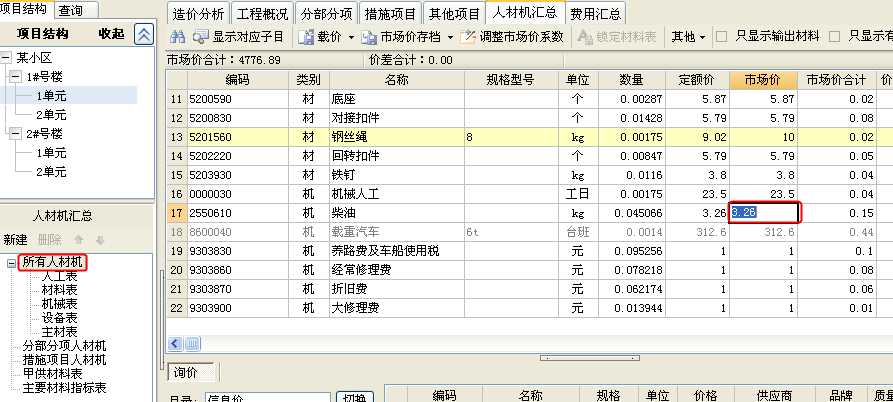
Task: Switch to the 造价分析 tab
Action: (198, 14)
